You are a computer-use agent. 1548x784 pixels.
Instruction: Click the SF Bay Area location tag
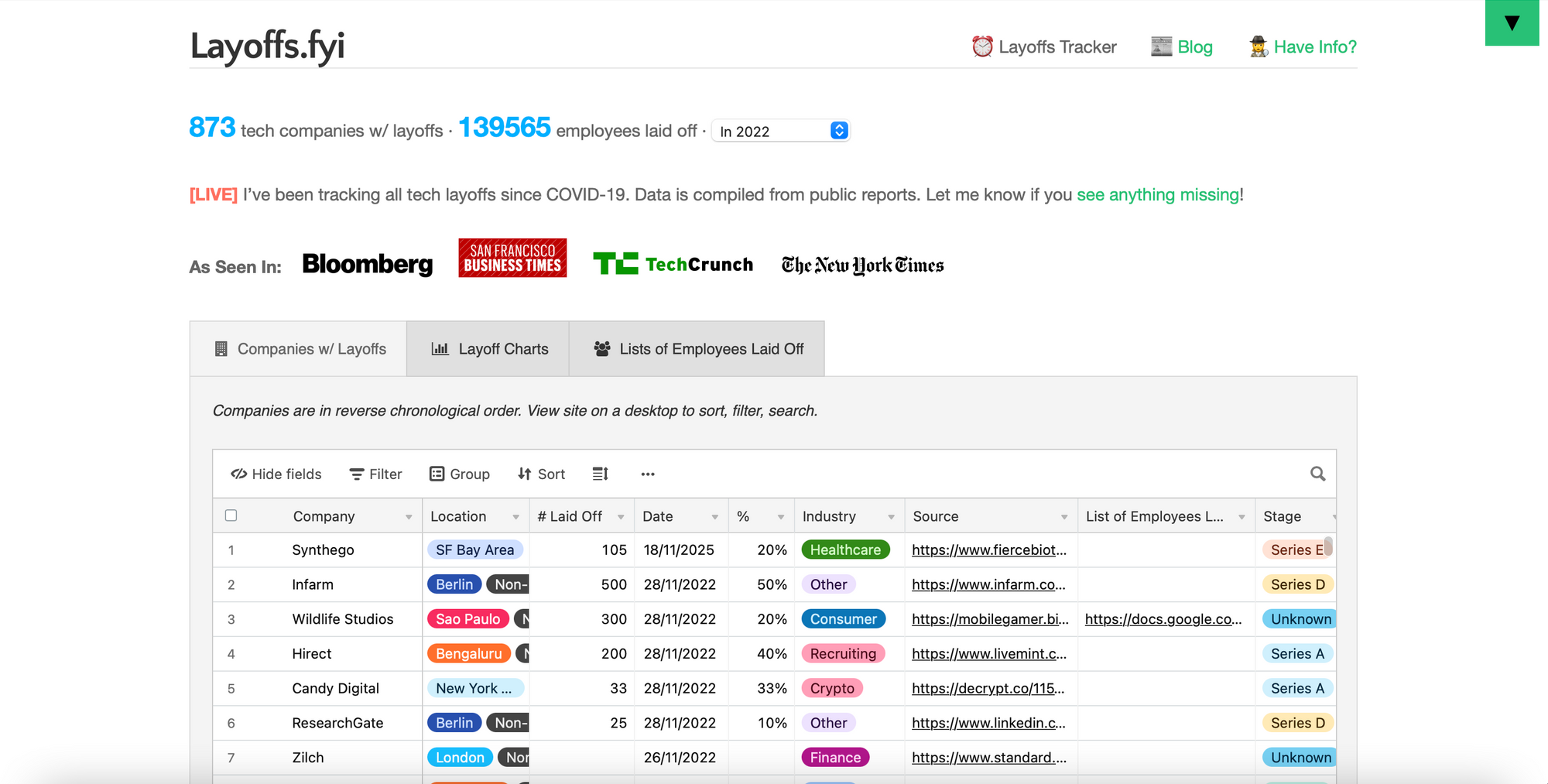tap(475, 550)
